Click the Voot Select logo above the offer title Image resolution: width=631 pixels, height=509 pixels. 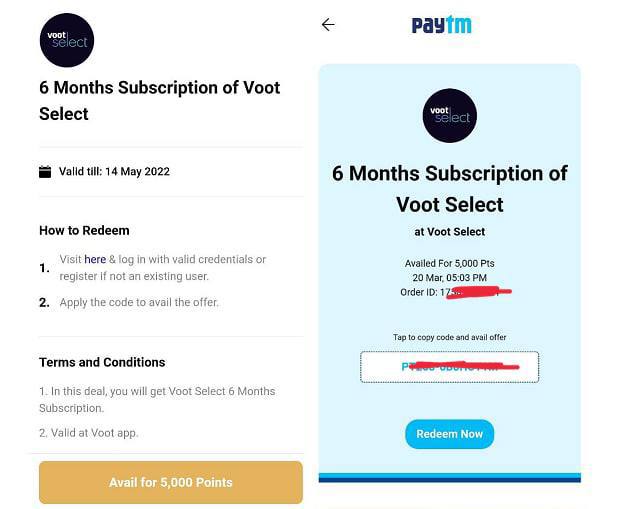tap(67, 40)
